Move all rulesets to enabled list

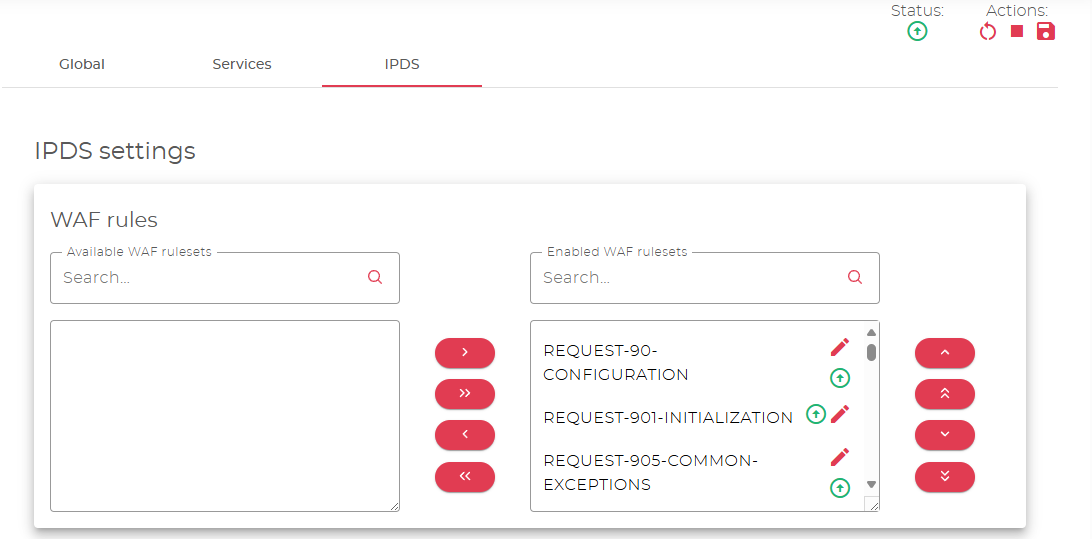[465, 394]
